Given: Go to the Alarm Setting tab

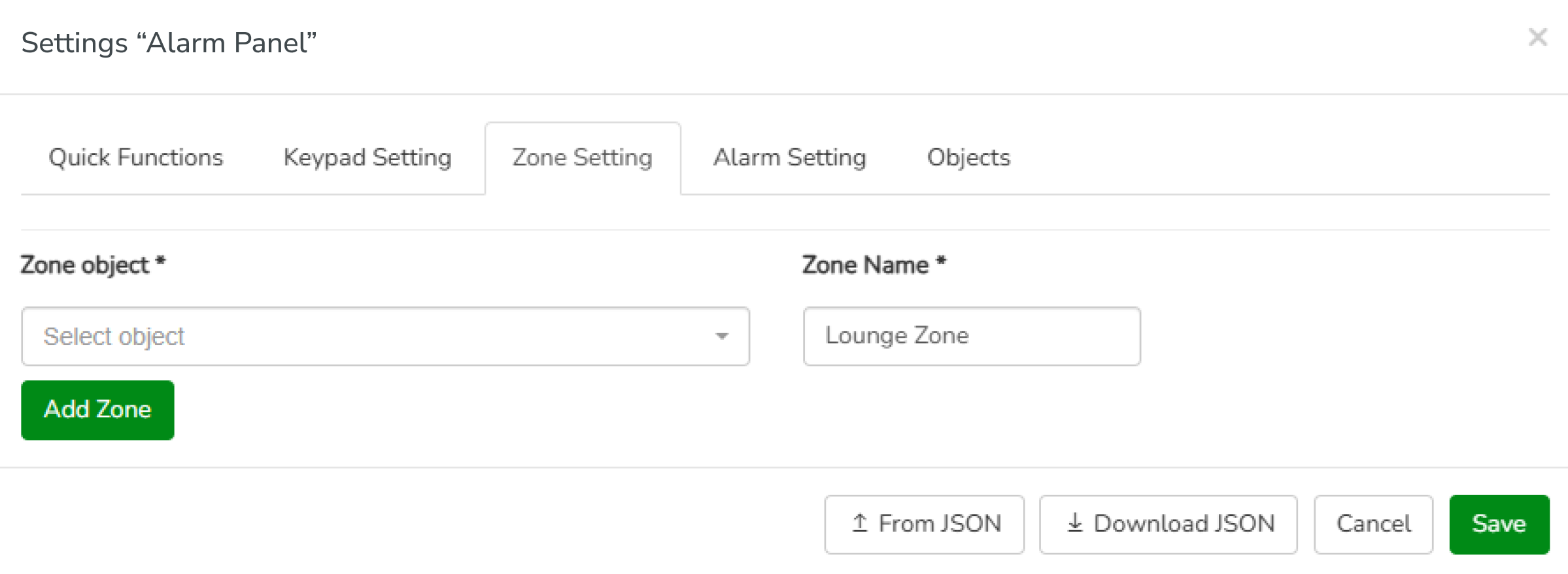Looking at the screenshot, I should coord(789,158).
